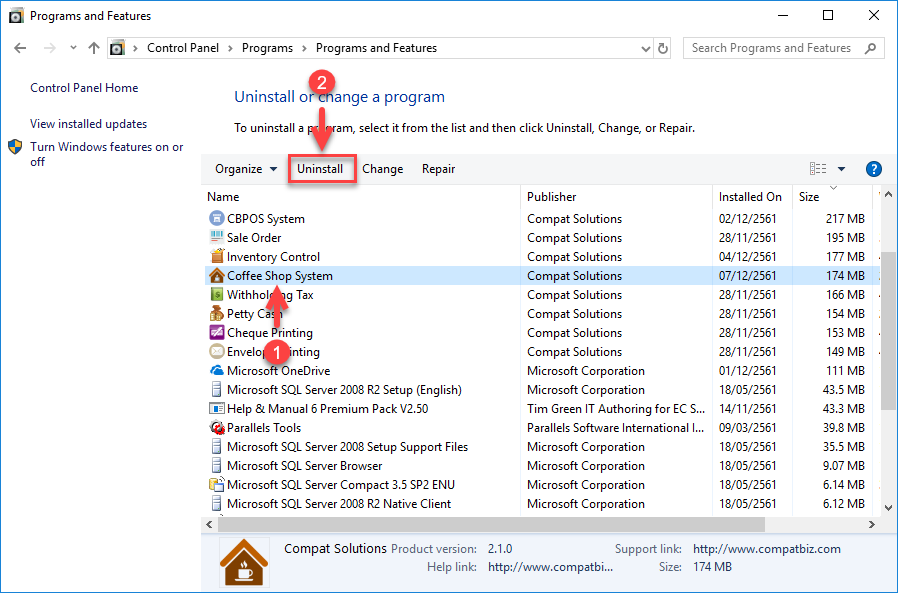Click the CBPOS System program icon

coord(216,218)
